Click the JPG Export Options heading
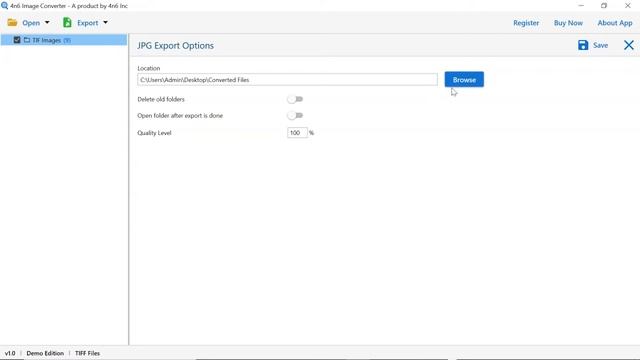 pos(176,46)
